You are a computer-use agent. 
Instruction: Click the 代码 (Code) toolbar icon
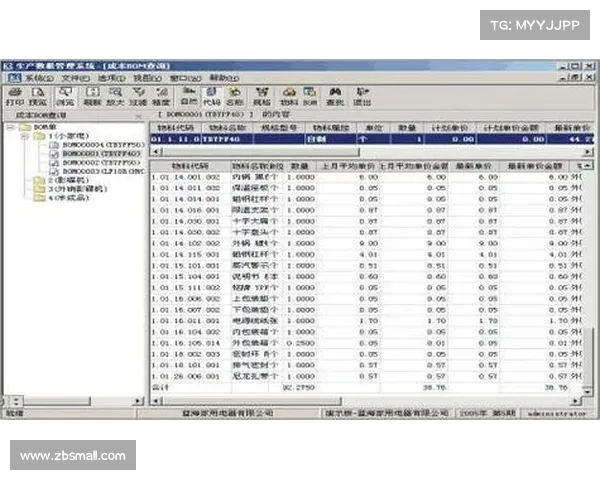212,97
